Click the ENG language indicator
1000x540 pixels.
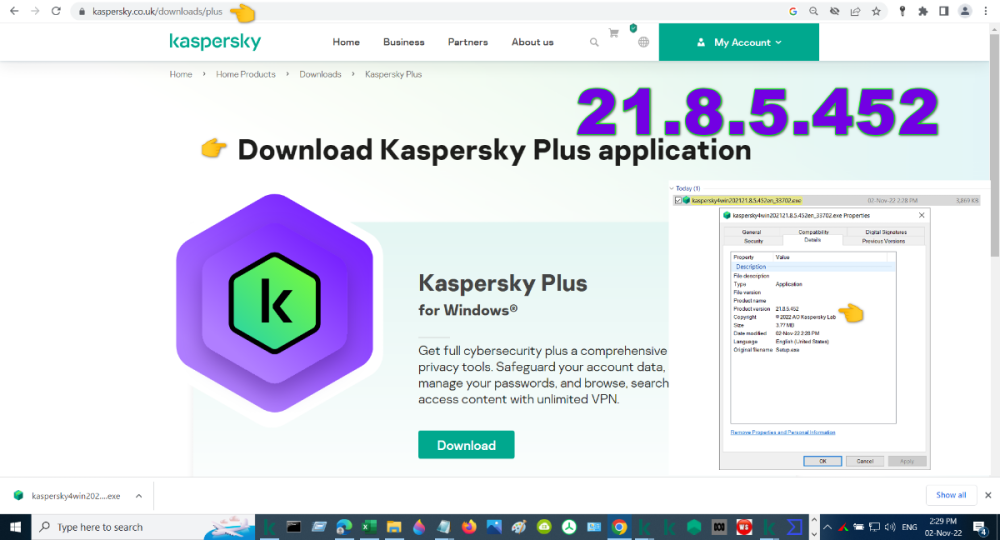[x=909, y=527]
